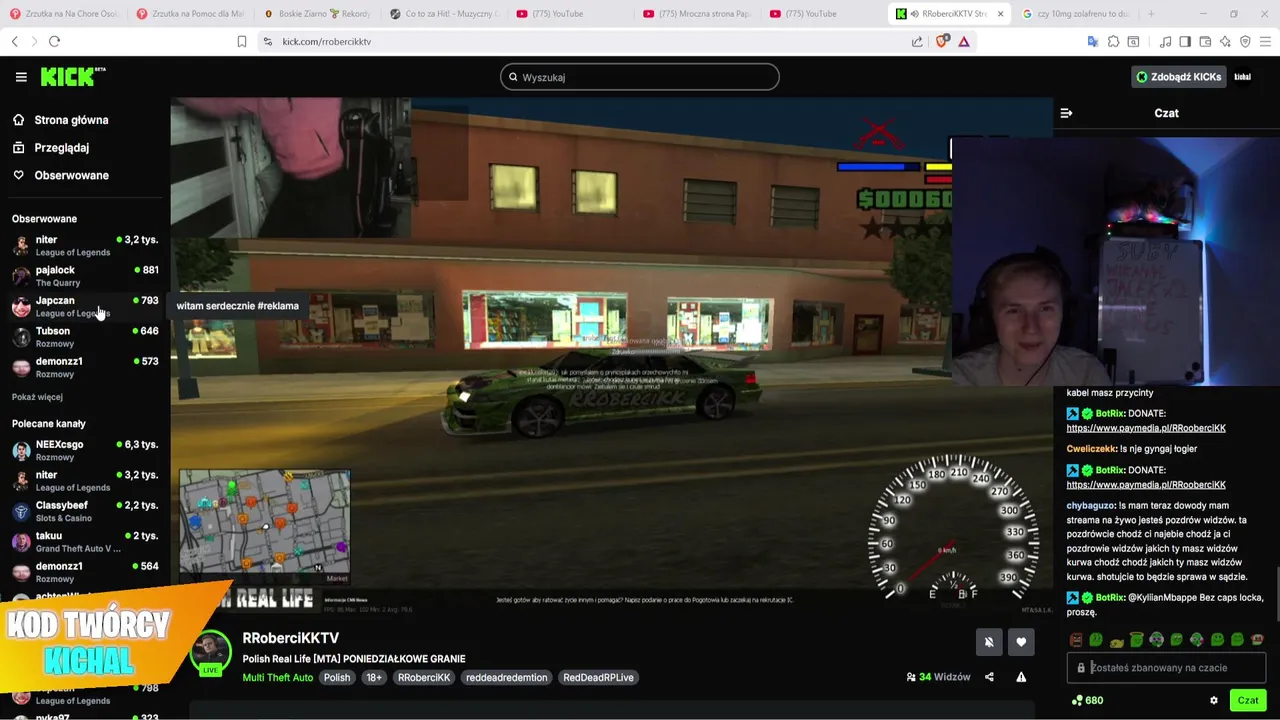This screenshot has width=1280, height=720.
Task: Click the RedDeadRPLive tag
Action: [598, 677]
